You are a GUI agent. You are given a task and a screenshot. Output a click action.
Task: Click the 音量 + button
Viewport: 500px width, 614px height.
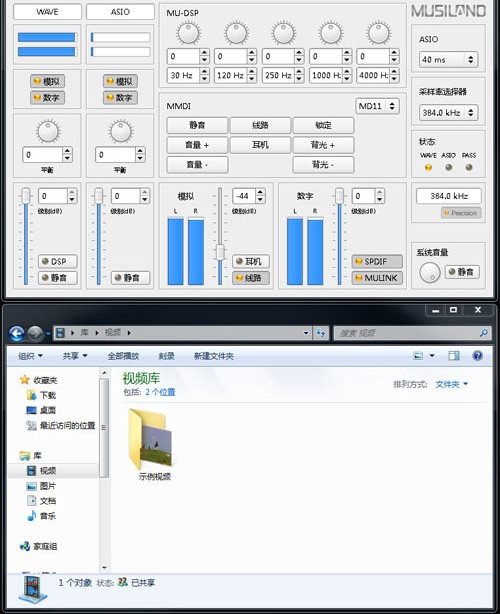coord(197,145)
